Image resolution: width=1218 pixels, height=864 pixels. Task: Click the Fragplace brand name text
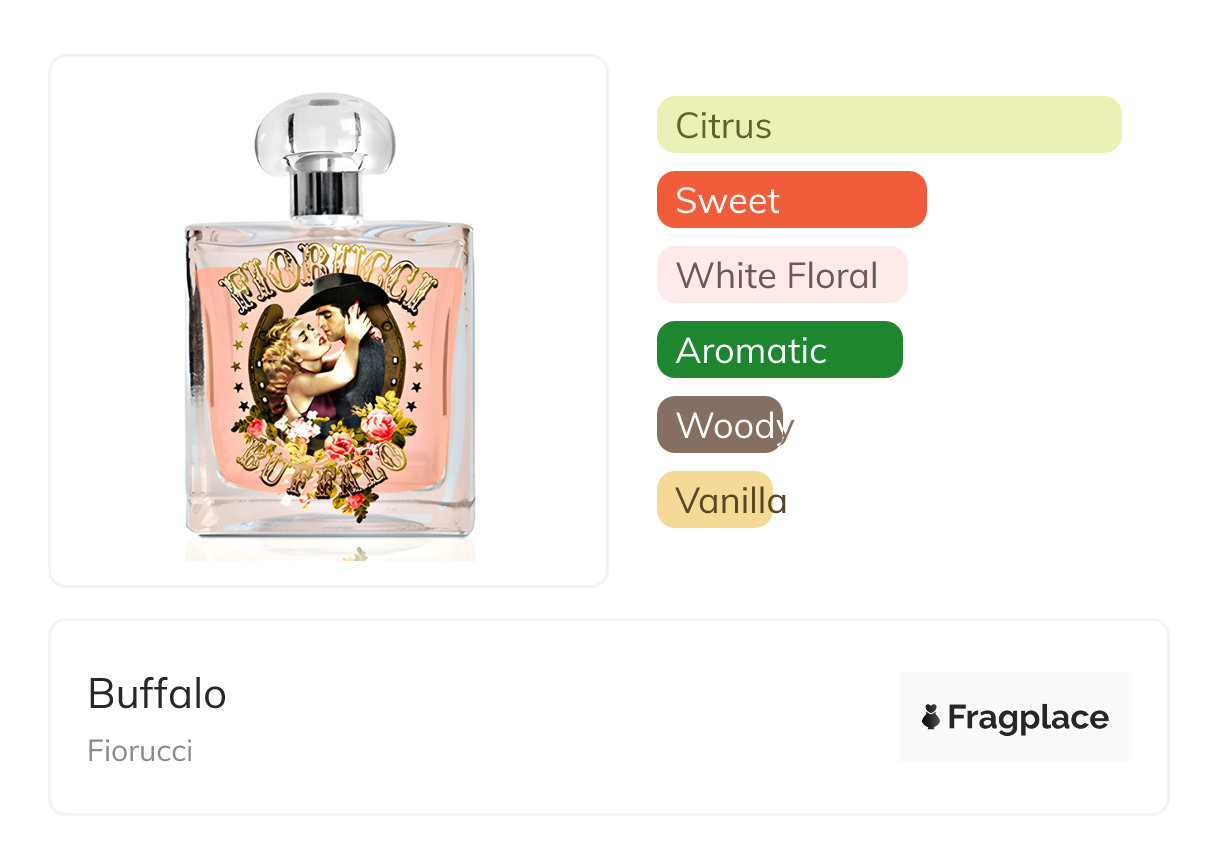click(1028, 717)
